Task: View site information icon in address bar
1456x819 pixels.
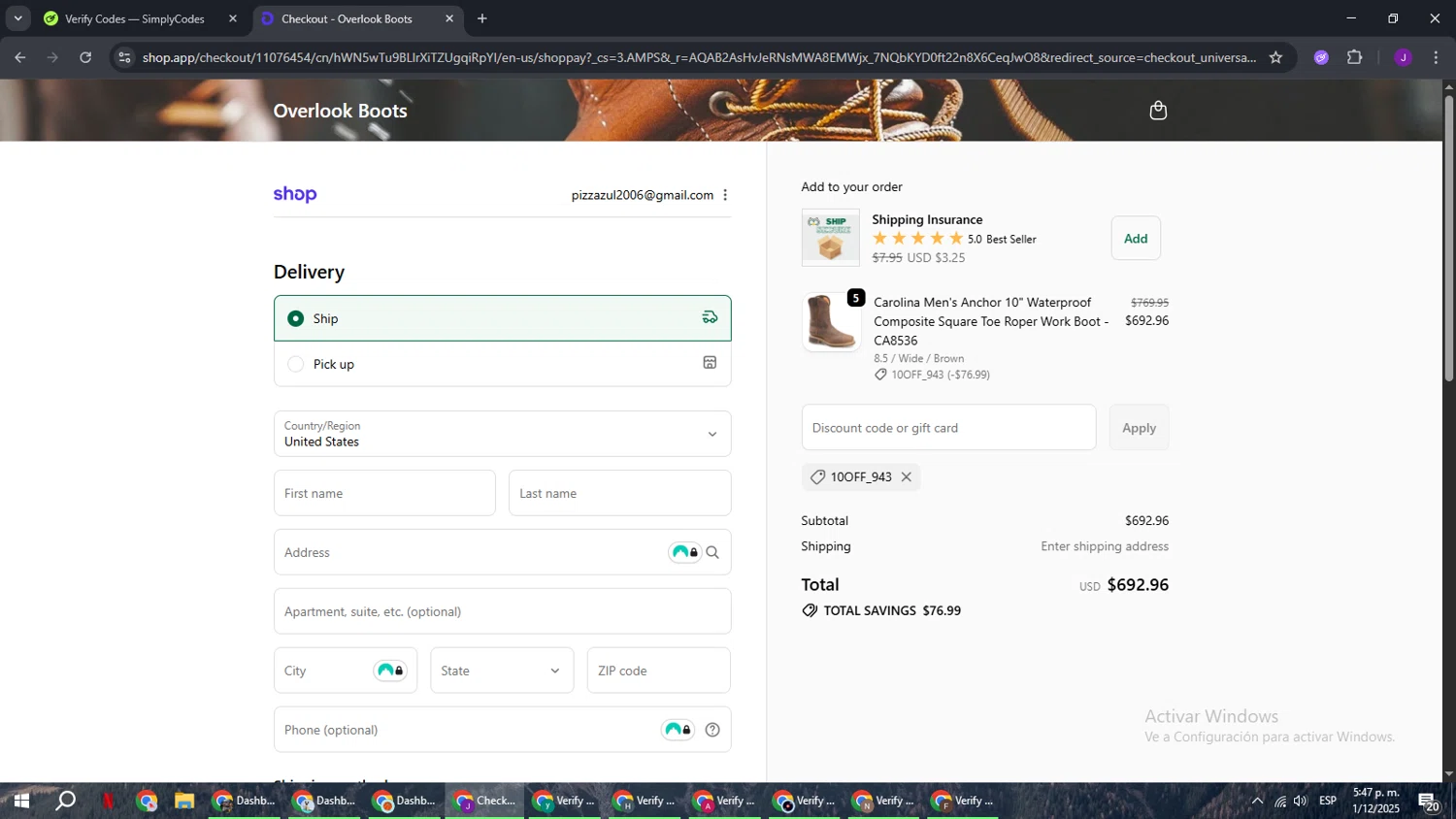Action: coord(123,57)
